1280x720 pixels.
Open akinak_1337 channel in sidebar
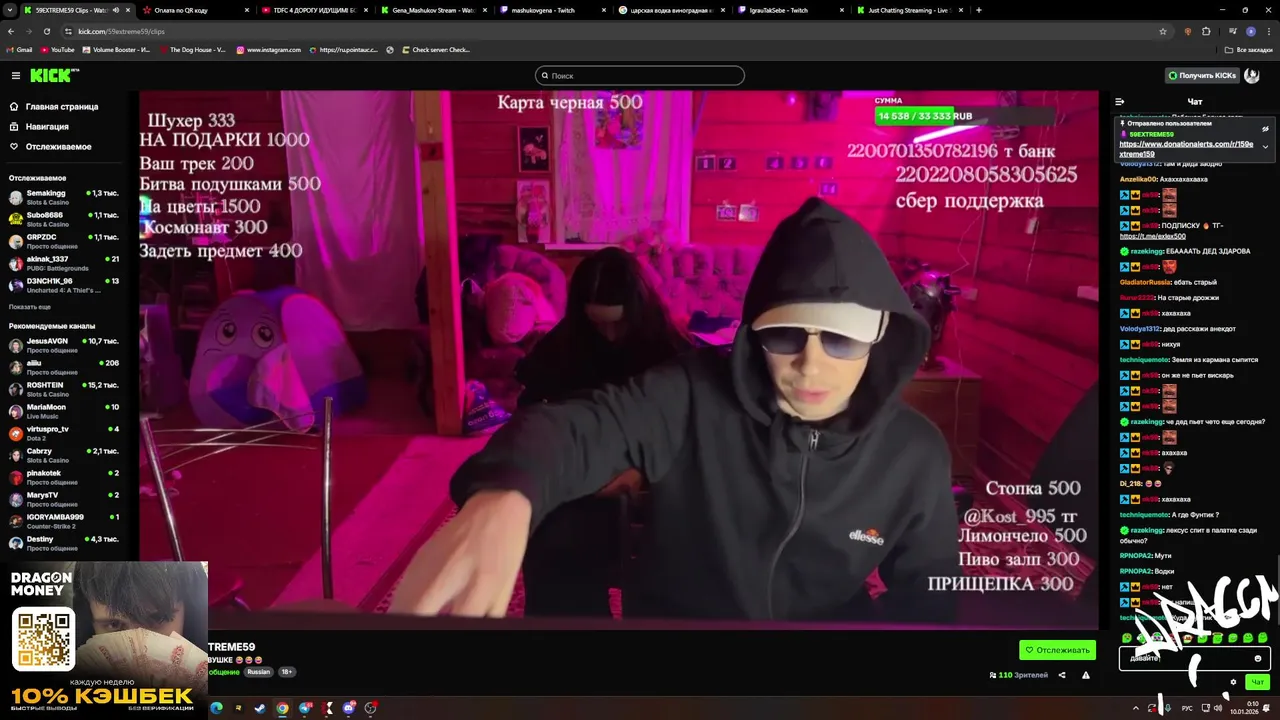(x=63, y=263)
